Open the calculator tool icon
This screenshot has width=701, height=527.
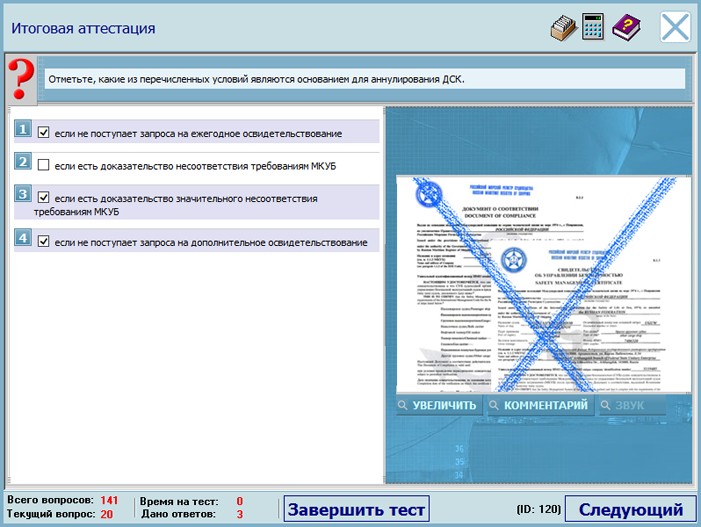593,27
